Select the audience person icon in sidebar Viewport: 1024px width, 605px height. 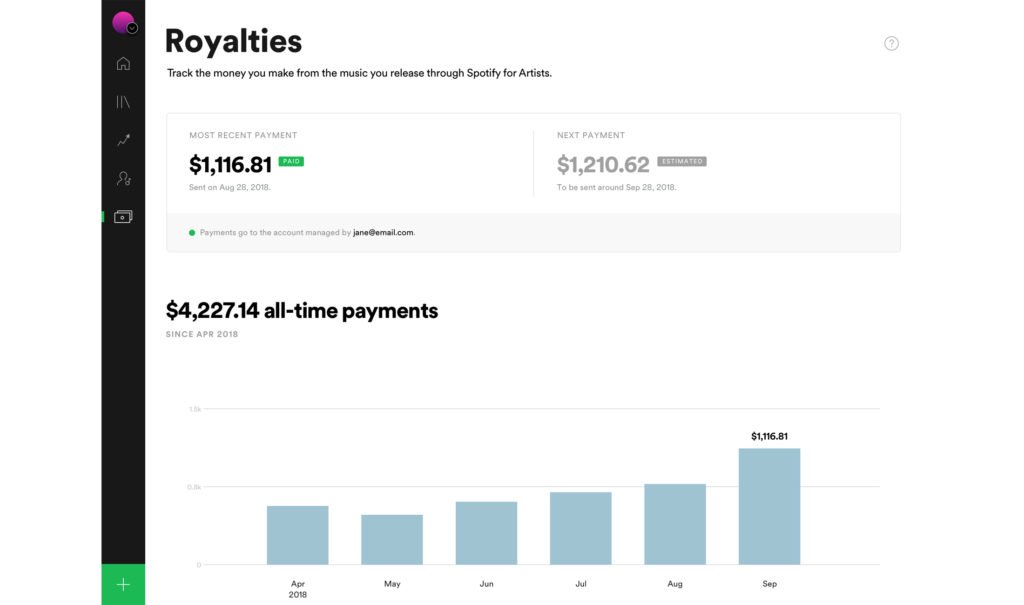123,179
